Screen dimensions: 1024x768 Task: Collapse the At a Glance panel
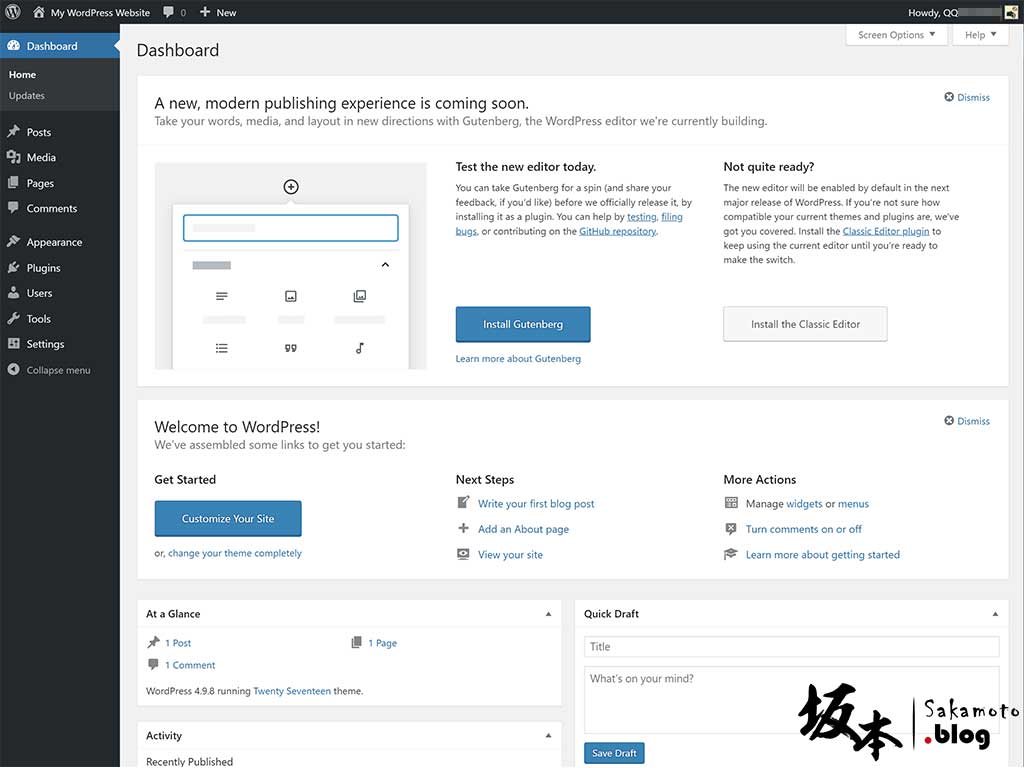tap(549, 614)
